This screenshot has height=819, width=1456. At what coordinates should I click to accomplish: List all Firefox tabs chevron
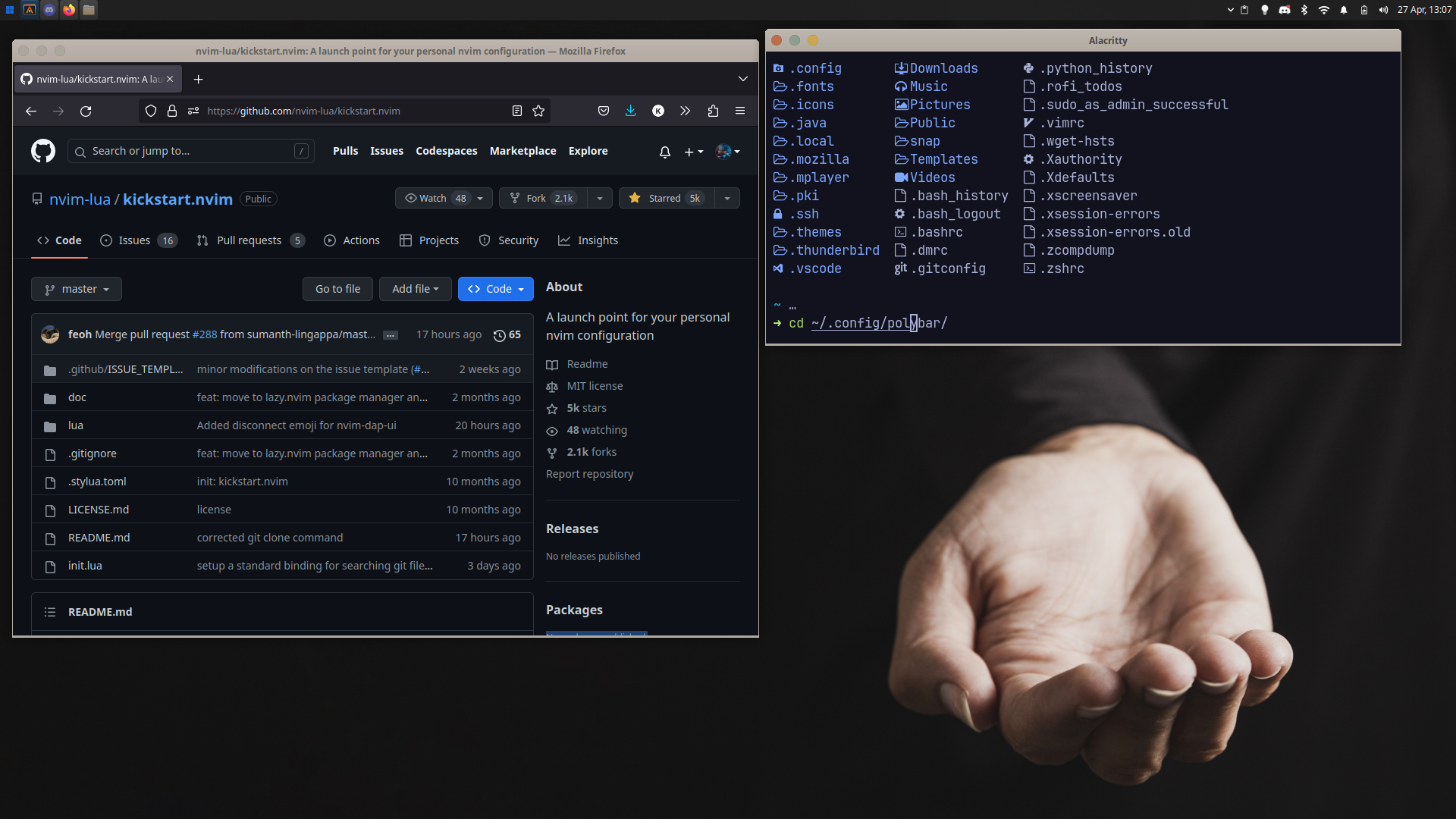click(743, 79)
